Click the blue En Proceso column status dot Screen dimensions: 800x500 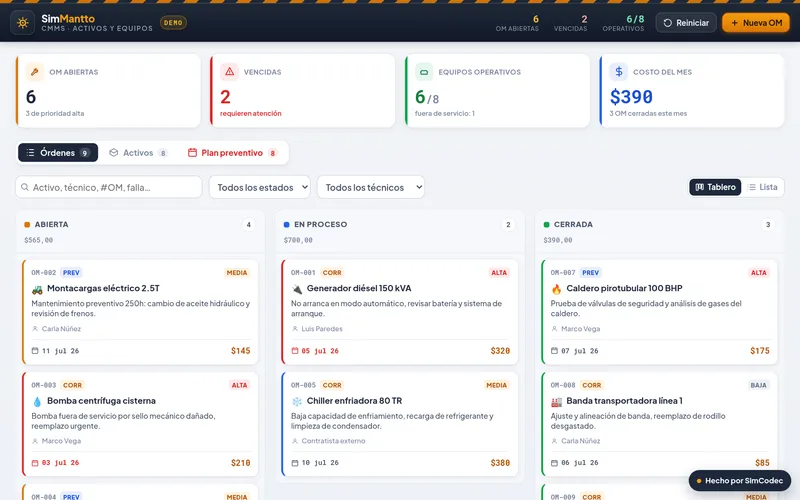pos(287,224)
